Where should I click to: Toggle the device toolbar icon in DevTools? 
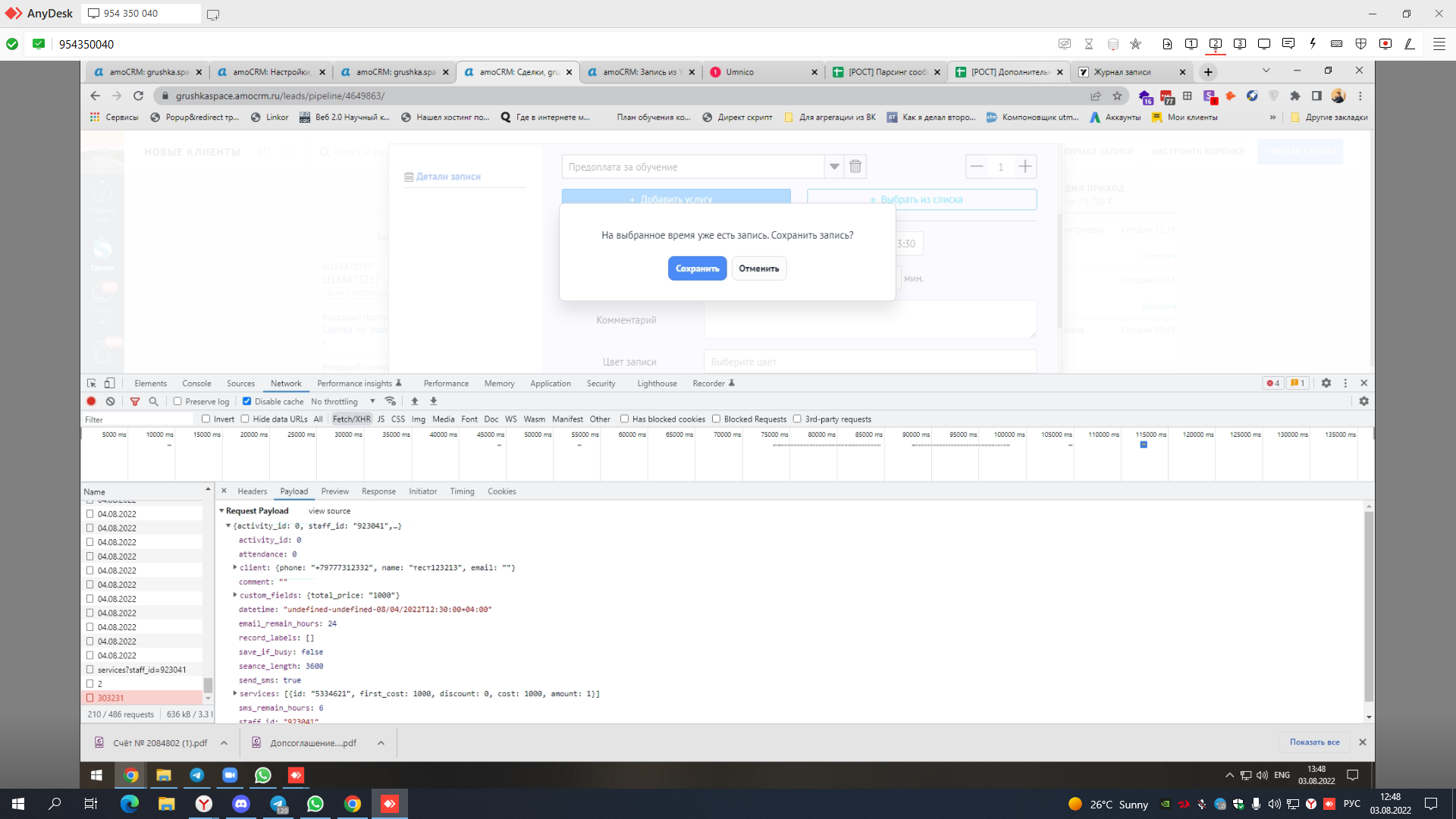point(110,383)
